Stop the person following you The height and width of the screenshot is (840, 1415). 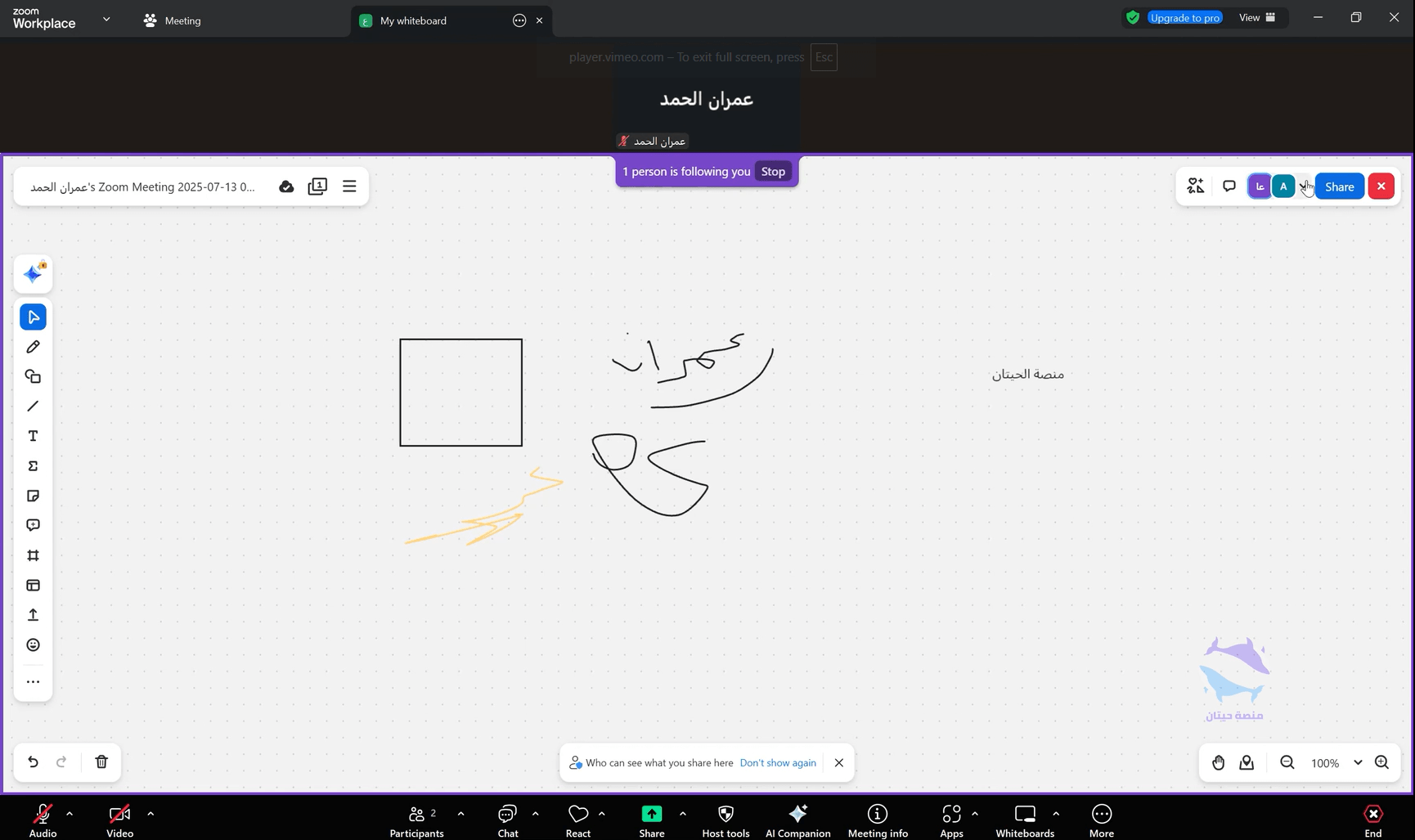point(773,172)
